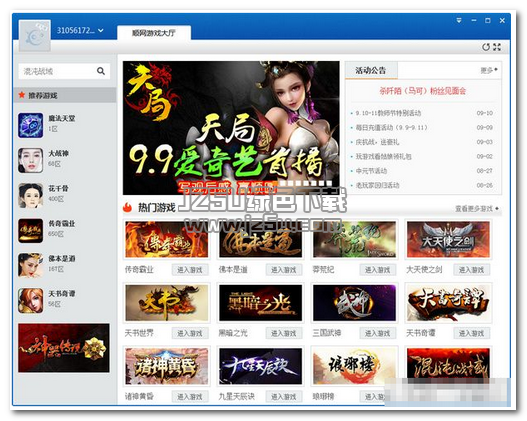This screenshot has width=527, height=421.
Task: Click 进入游戏 for 传奇霸业
Action: pos(190,270)
